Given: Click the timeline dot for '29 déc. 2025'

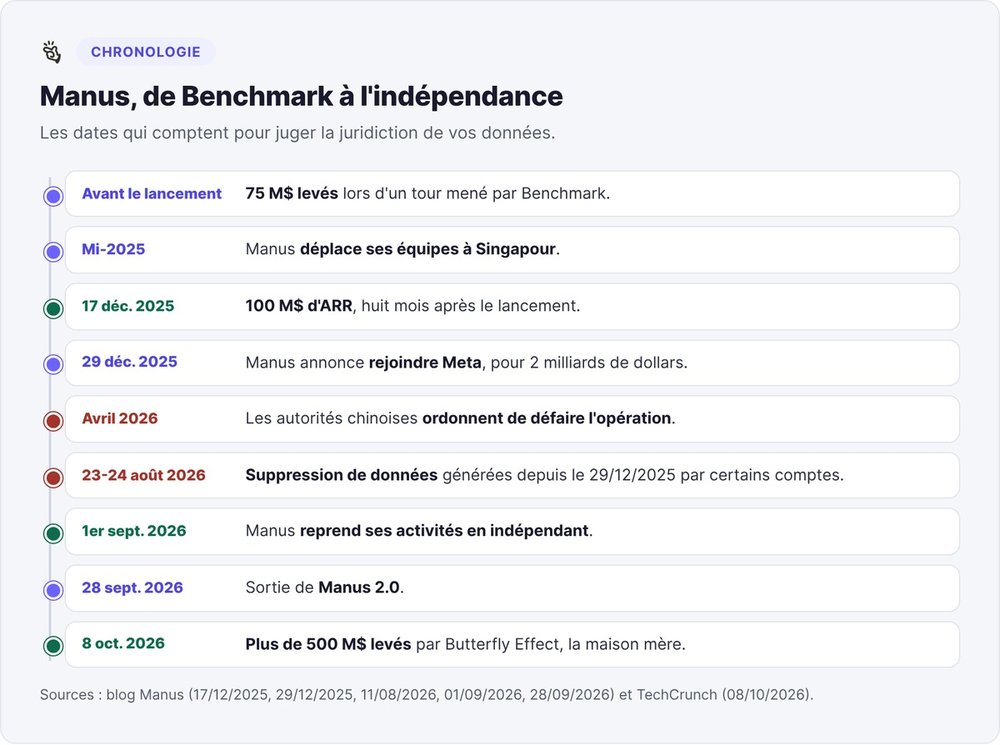Looking at the screenshot, I should pos(54,364).
